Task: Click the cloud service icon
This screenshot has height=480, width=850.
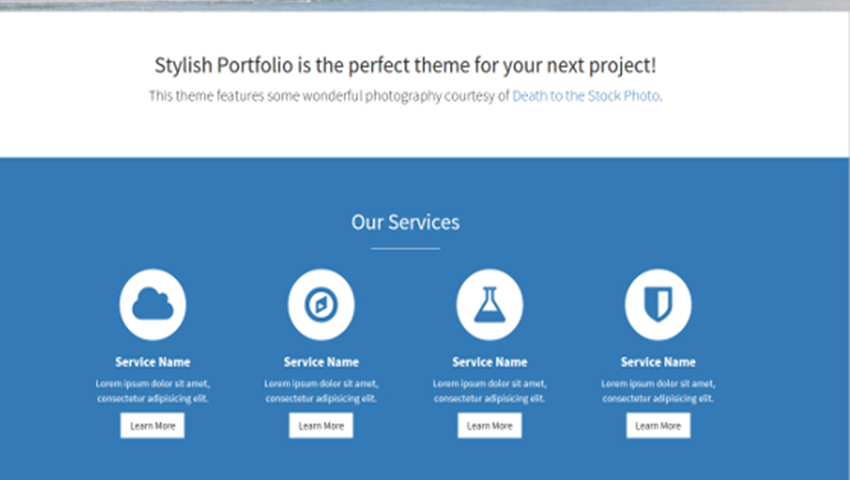Action: pyautogui.click(x=153, y=305)
